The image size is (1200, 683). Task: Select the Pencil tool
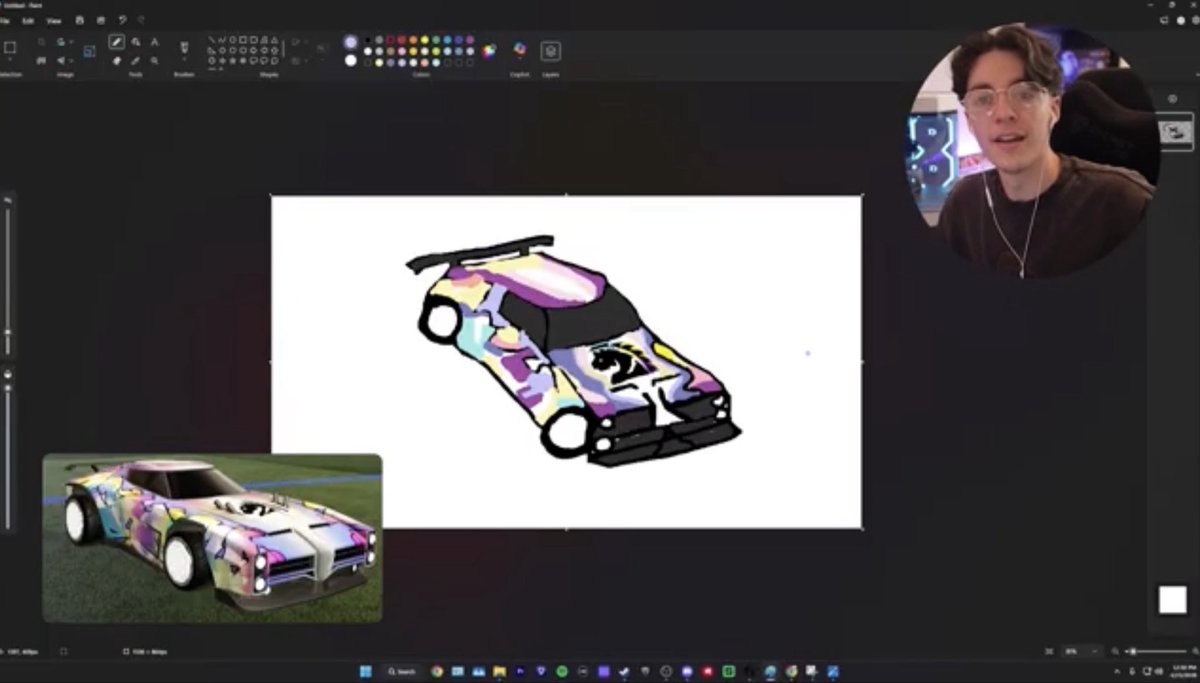pyautogui.click(x=116, y=42)
